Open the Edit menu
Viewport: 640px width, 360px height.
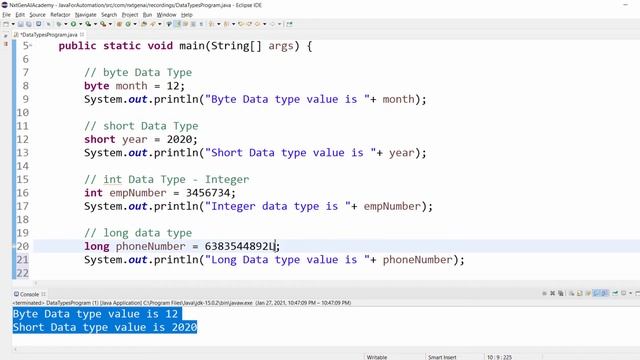(20, 15)
